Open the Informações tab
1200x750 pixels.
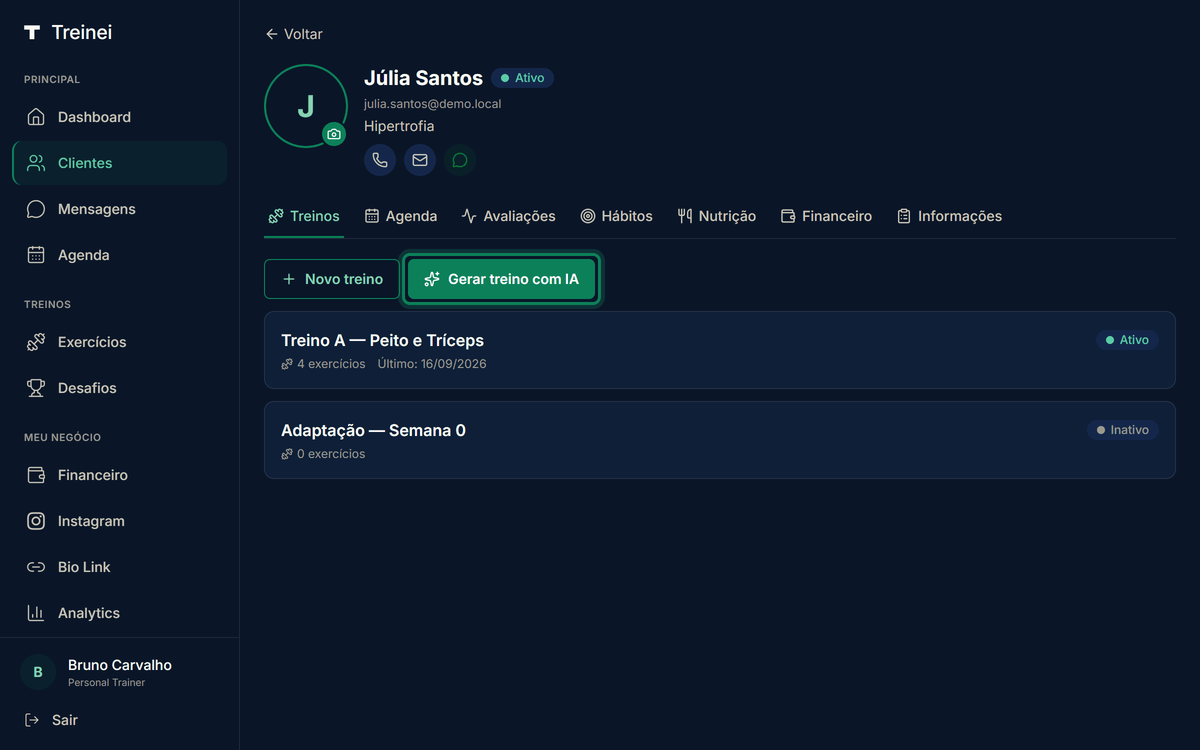click(949, 216)
